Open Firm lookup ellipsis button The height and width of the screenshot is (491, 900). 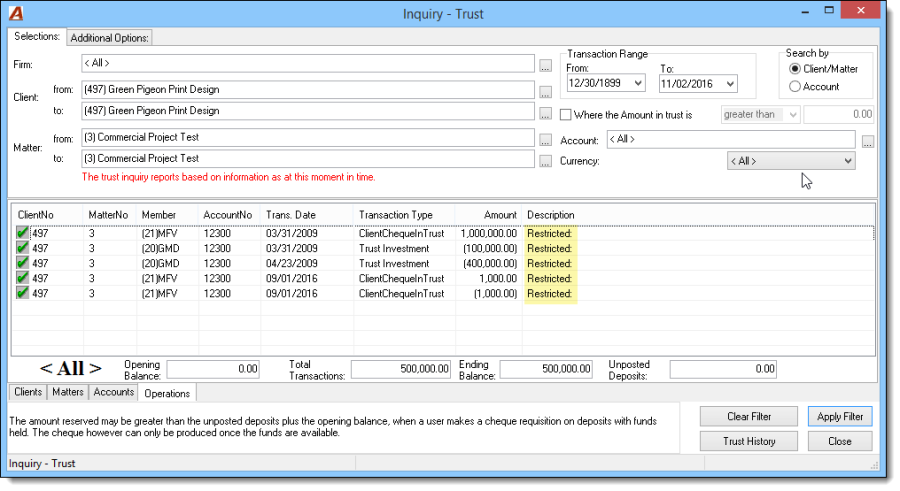point(545,65)
